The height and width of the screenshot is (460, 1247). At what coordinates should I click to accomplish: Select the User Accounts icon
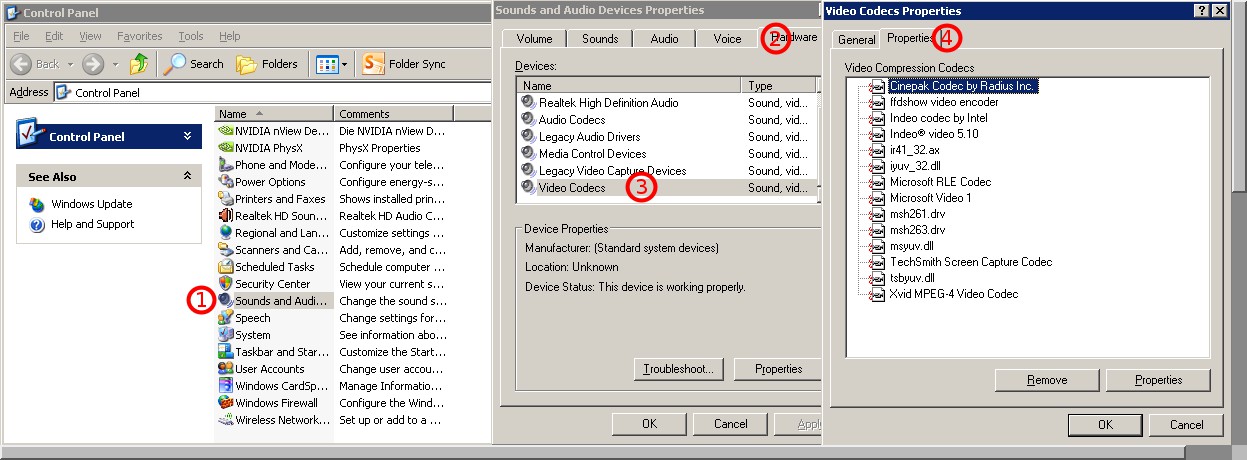coord(226,369)
